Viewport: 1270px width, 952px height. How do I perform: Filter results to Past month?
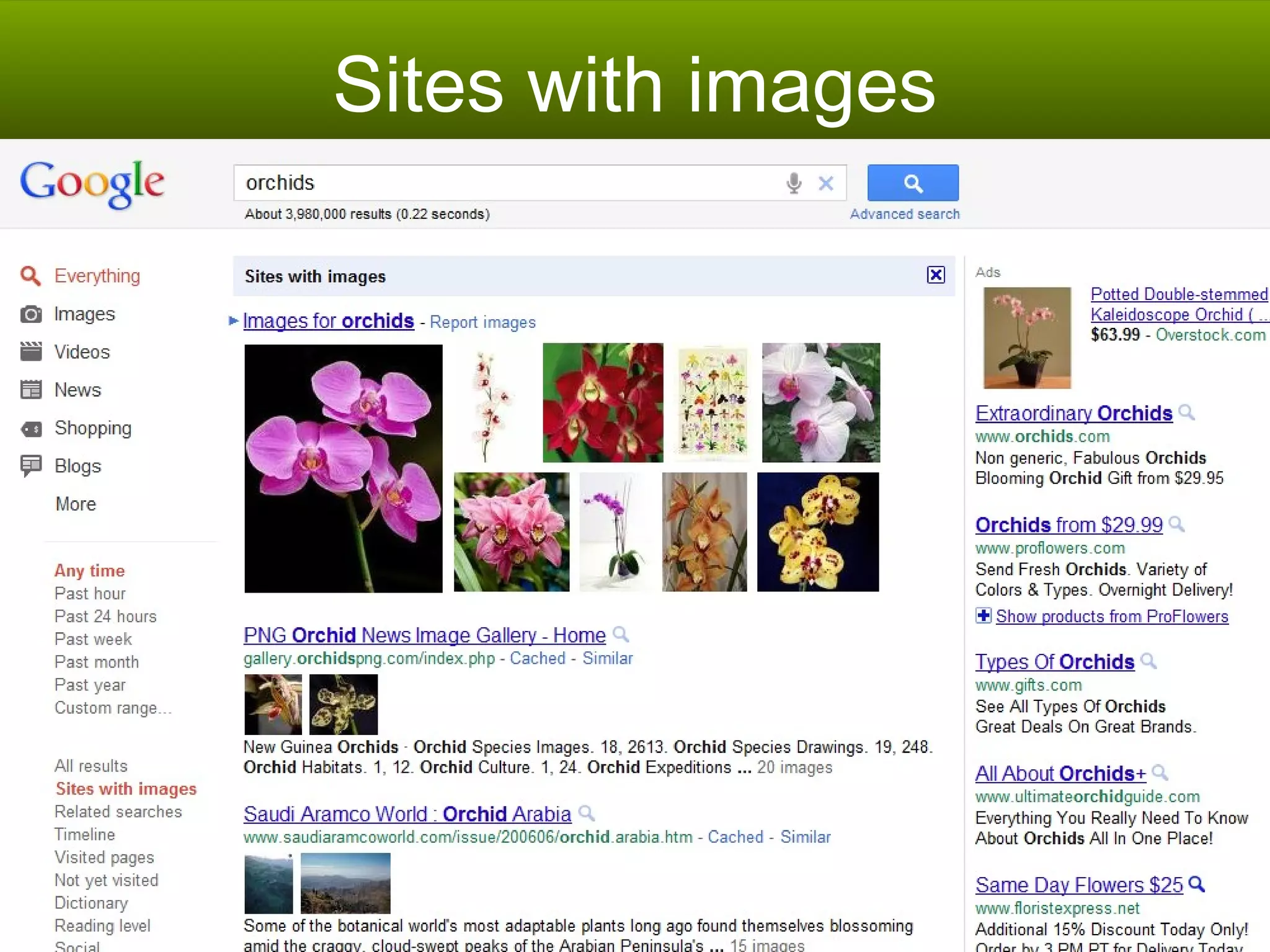pos(97,662)
